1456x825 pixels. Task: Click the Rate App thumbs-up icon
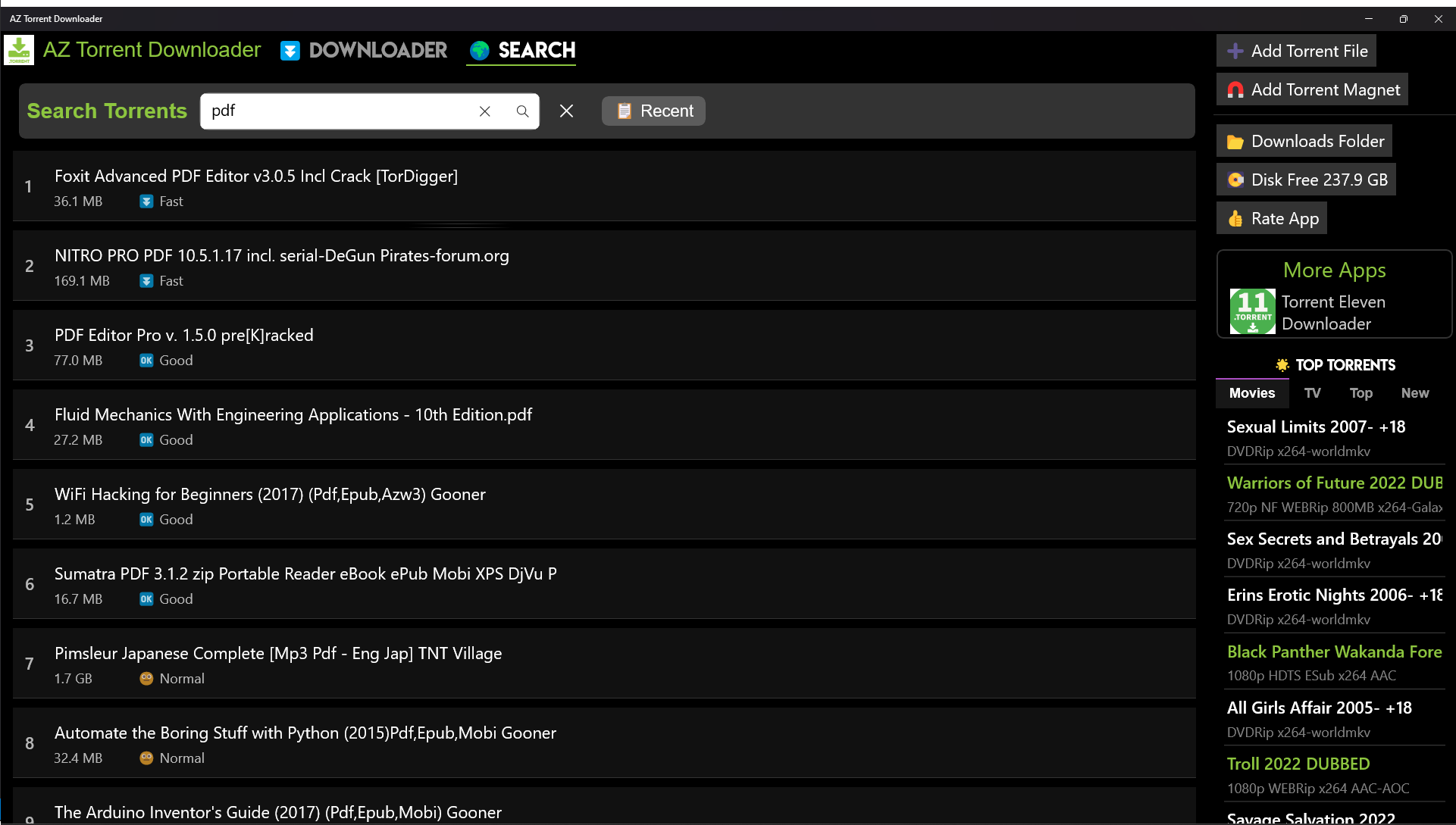click(1237, 218)
